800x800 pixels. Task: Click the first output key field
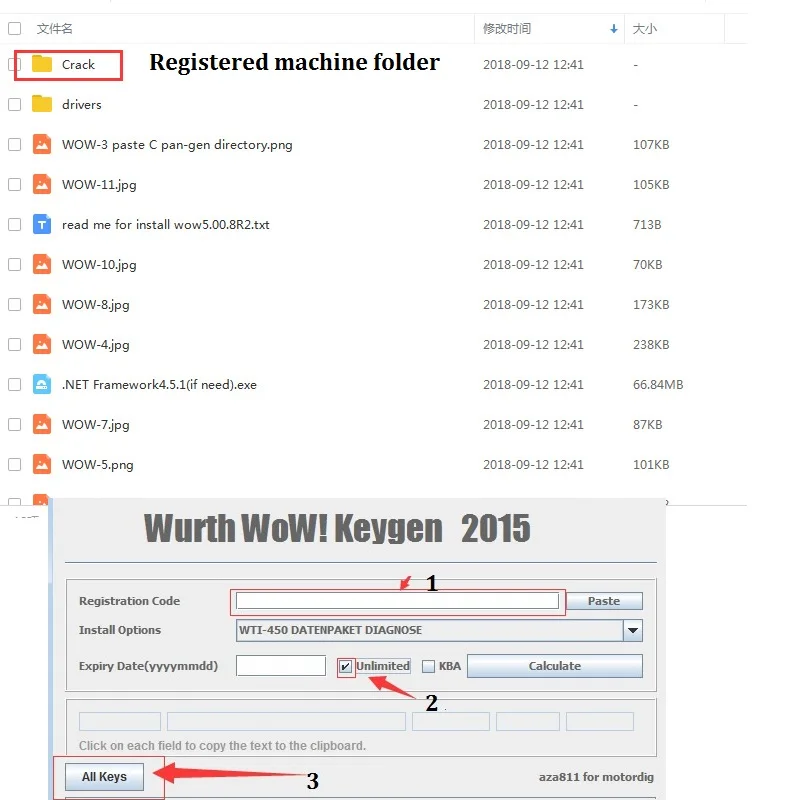pos(120,721)
